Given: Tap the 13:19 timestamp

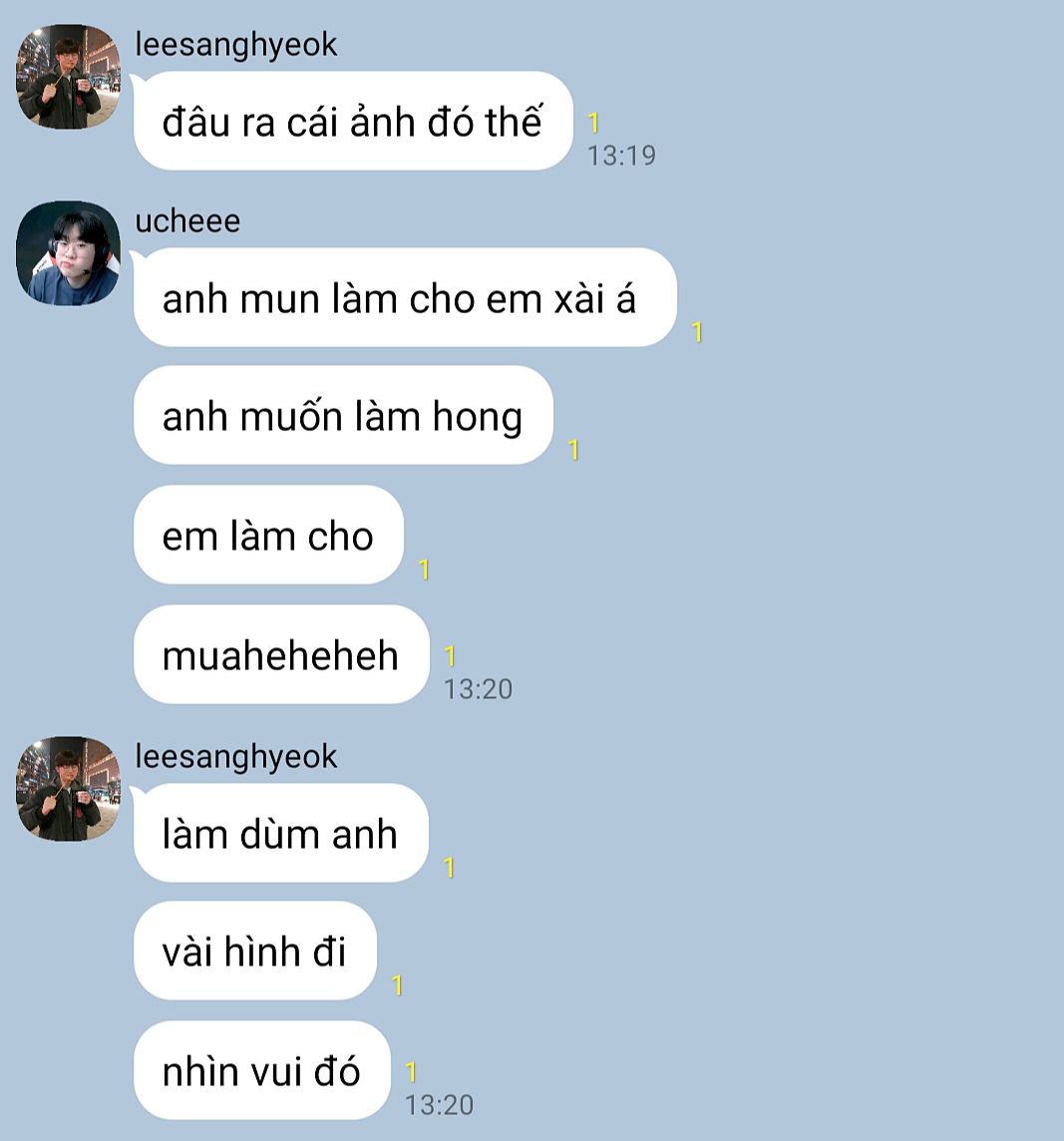Looking at the screenshot, I should pyautogui.click(x=621, y=155).
